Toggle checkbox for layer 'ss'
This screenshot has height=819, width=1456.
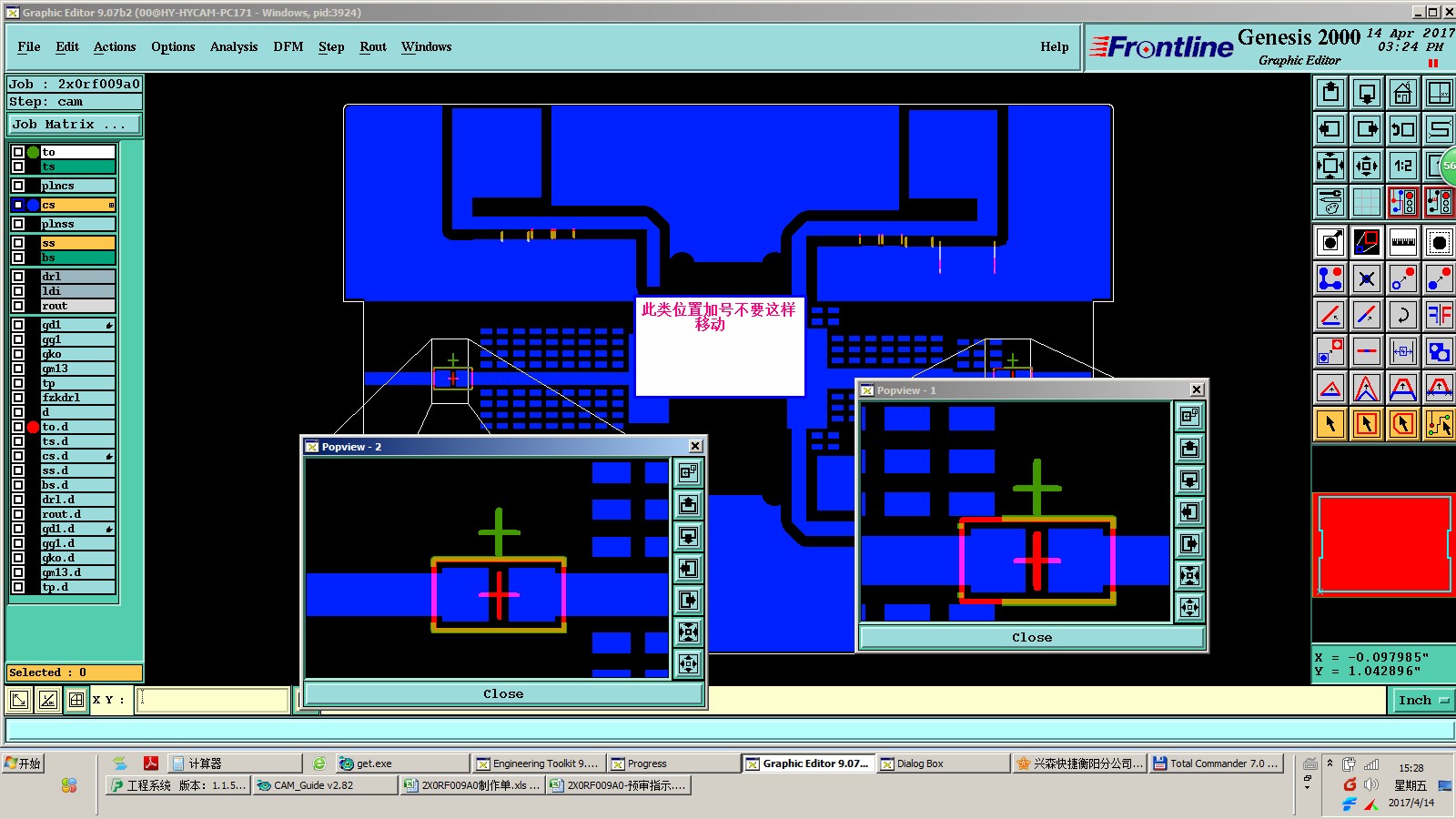click(x=18, y=243)
